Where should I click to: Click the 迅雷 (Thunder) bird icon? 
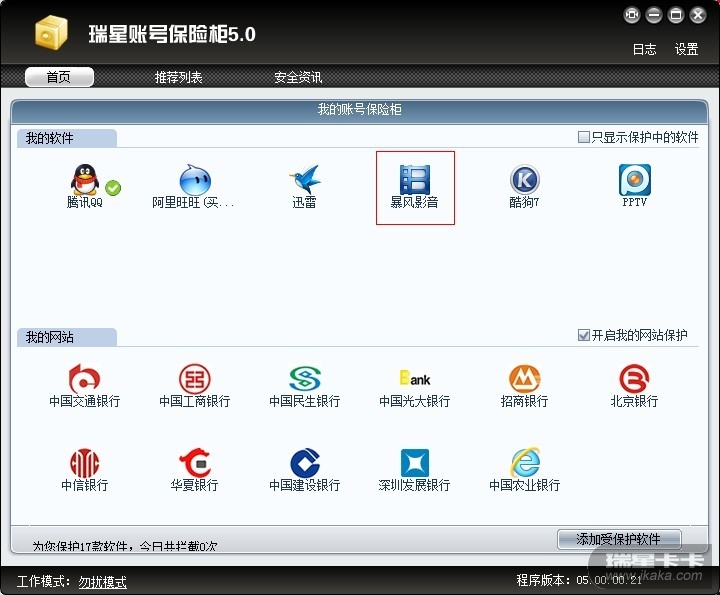(304, 180)
